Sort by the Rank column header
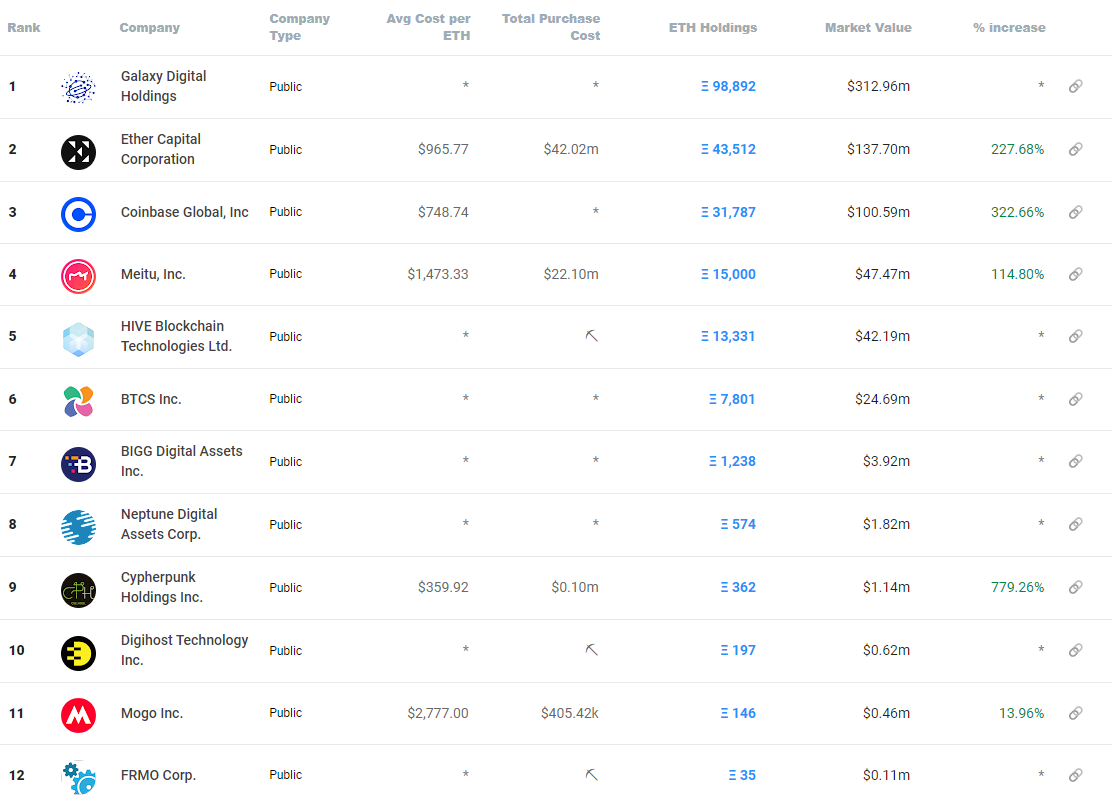Viewport: 1112px width, 804px height. pyautogui.click(x=24, y=28)
